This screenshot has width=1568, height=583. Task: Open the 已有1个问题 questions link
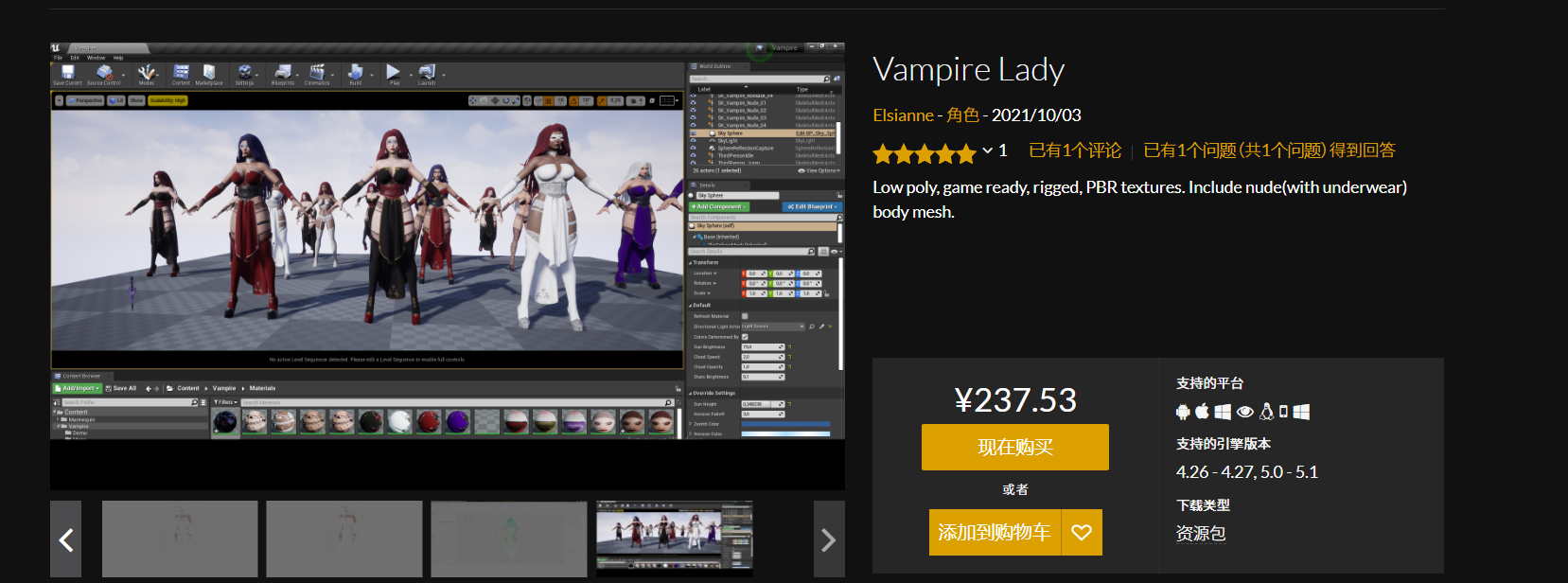point(1269,150)
